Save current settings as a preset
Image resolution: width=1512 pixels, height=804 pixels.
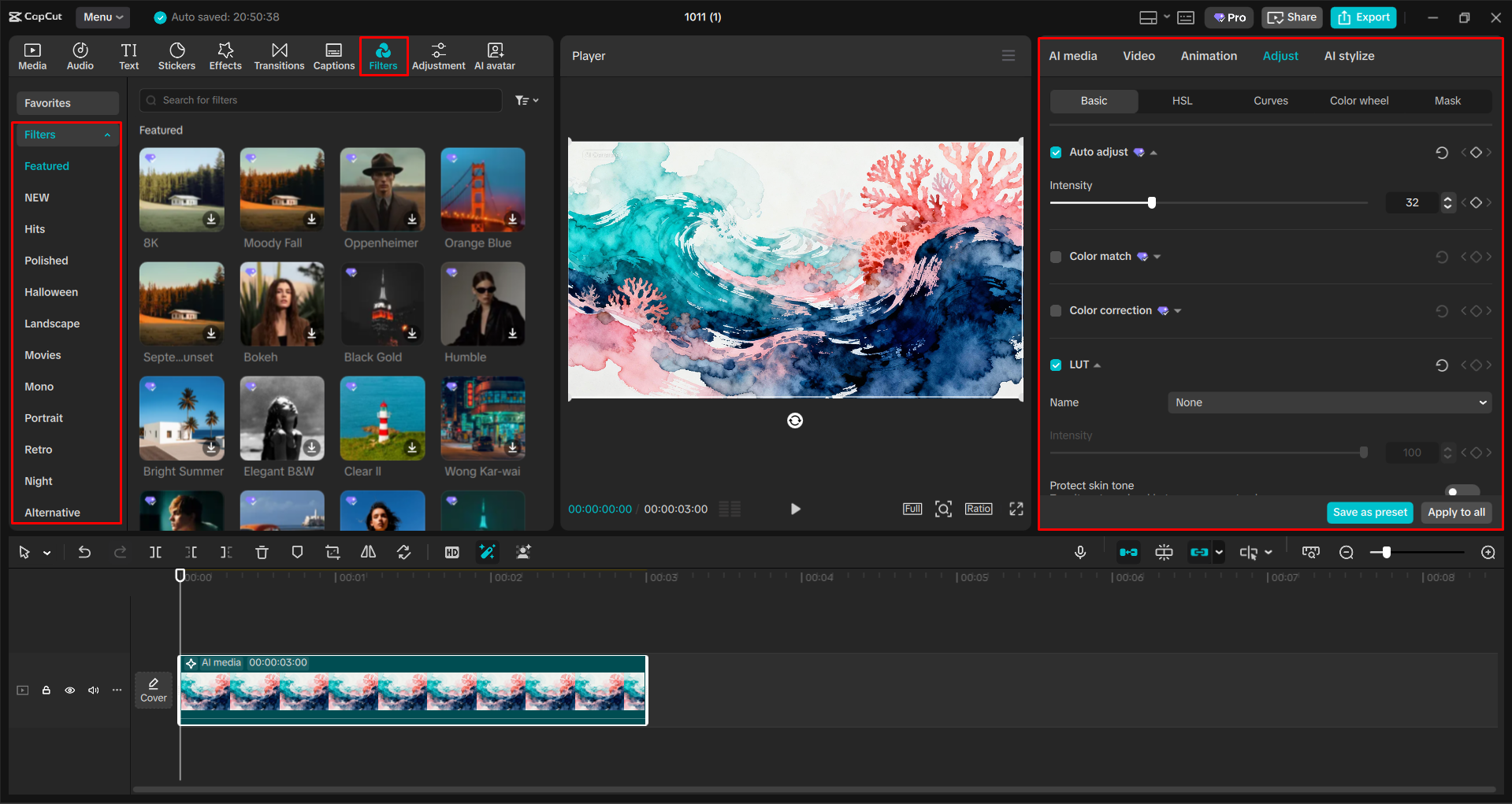pos(1369,512)
